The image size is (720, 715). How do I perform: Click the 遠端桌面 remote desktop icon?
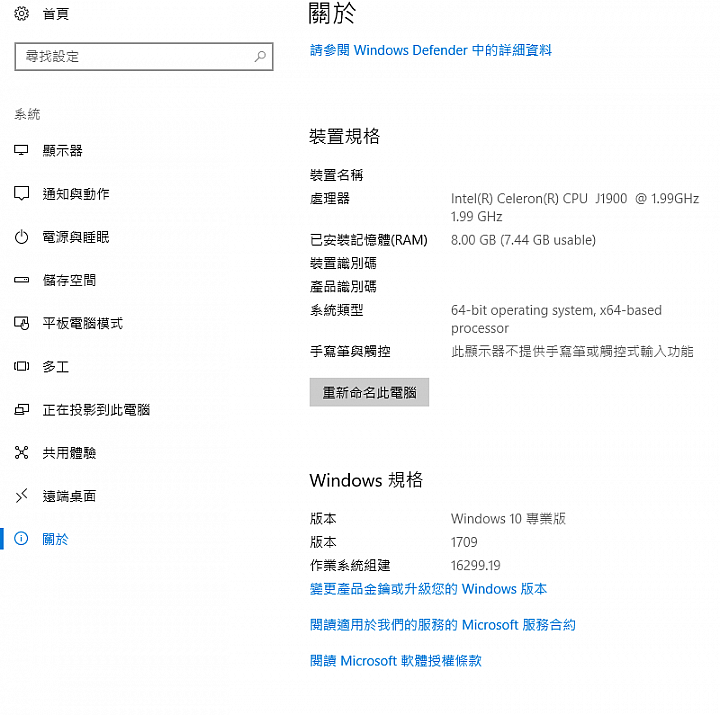click(x=21, y=495)
